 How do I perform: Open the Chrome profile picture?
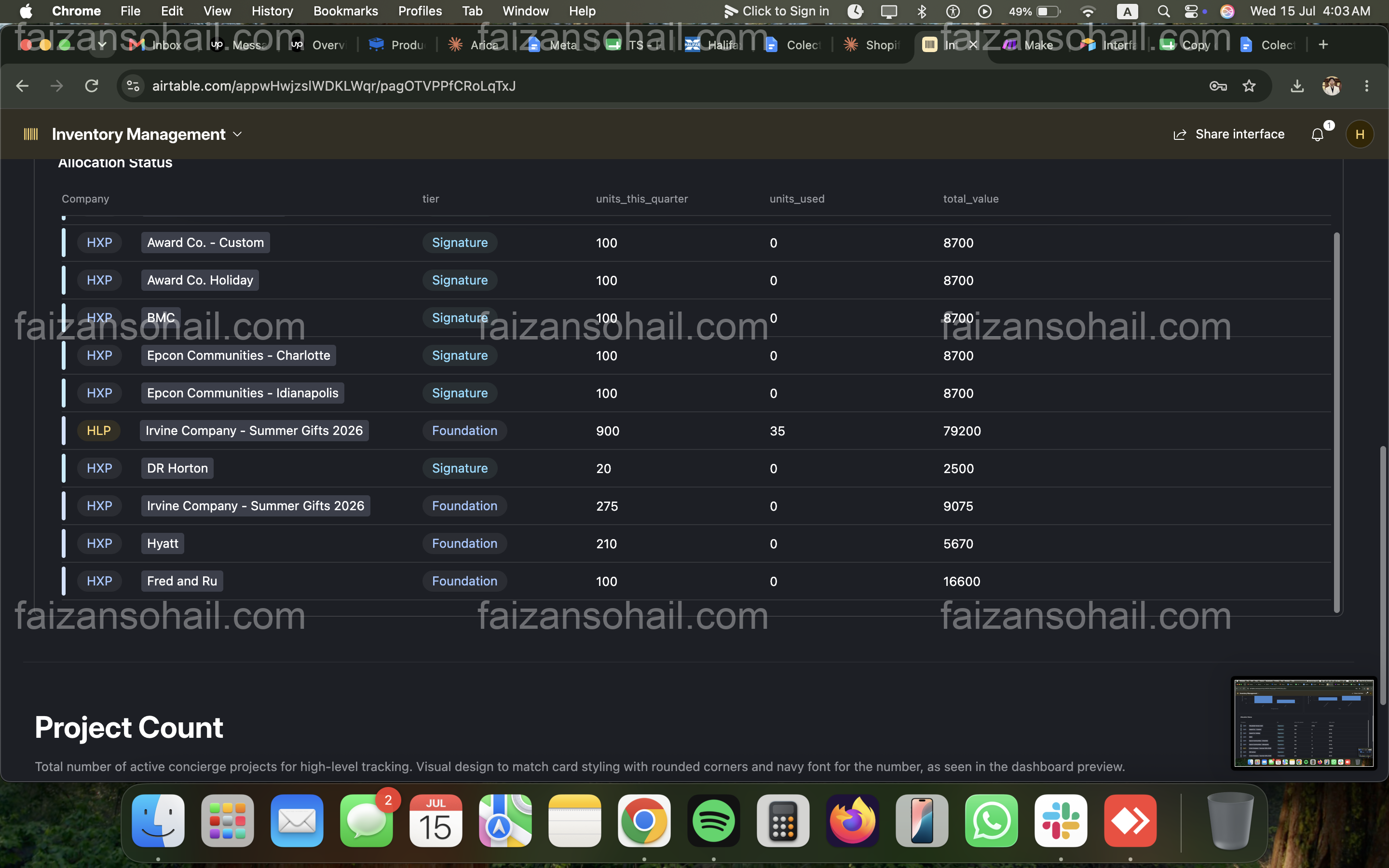pyautogui.click(x=1332, y=85)
